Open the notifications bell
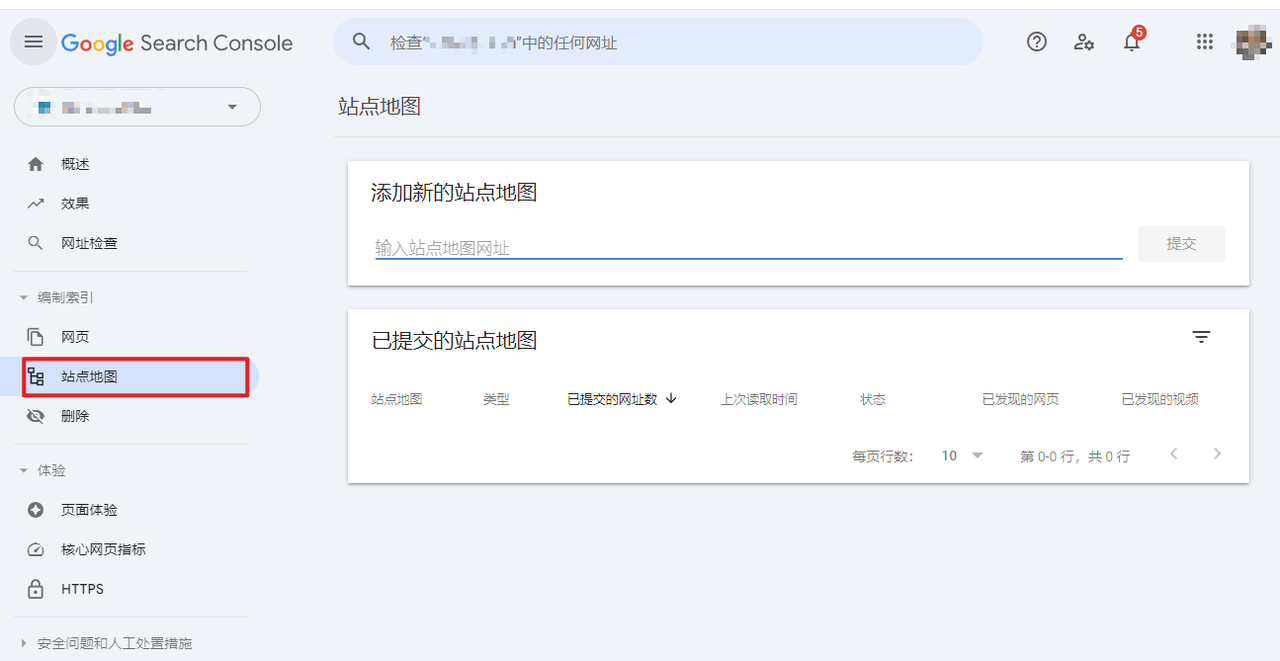 pos(1132,42)
